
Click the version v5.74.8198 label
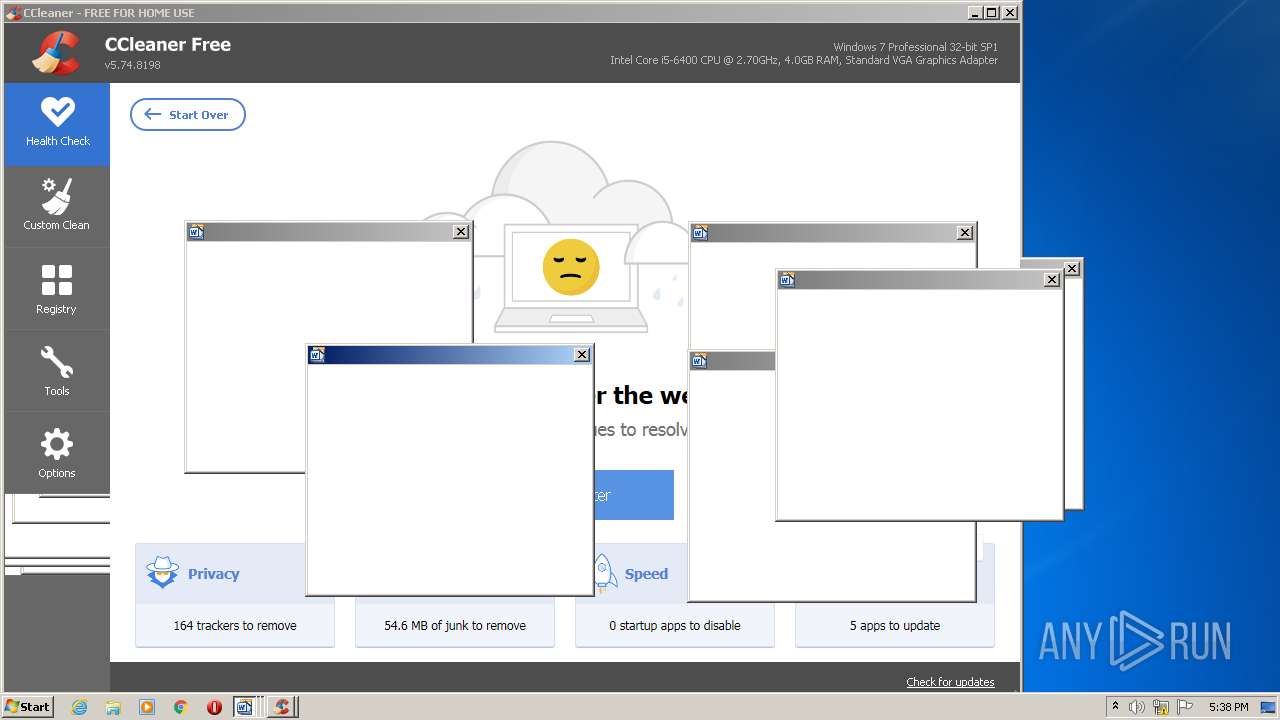[x=133, y=65]
